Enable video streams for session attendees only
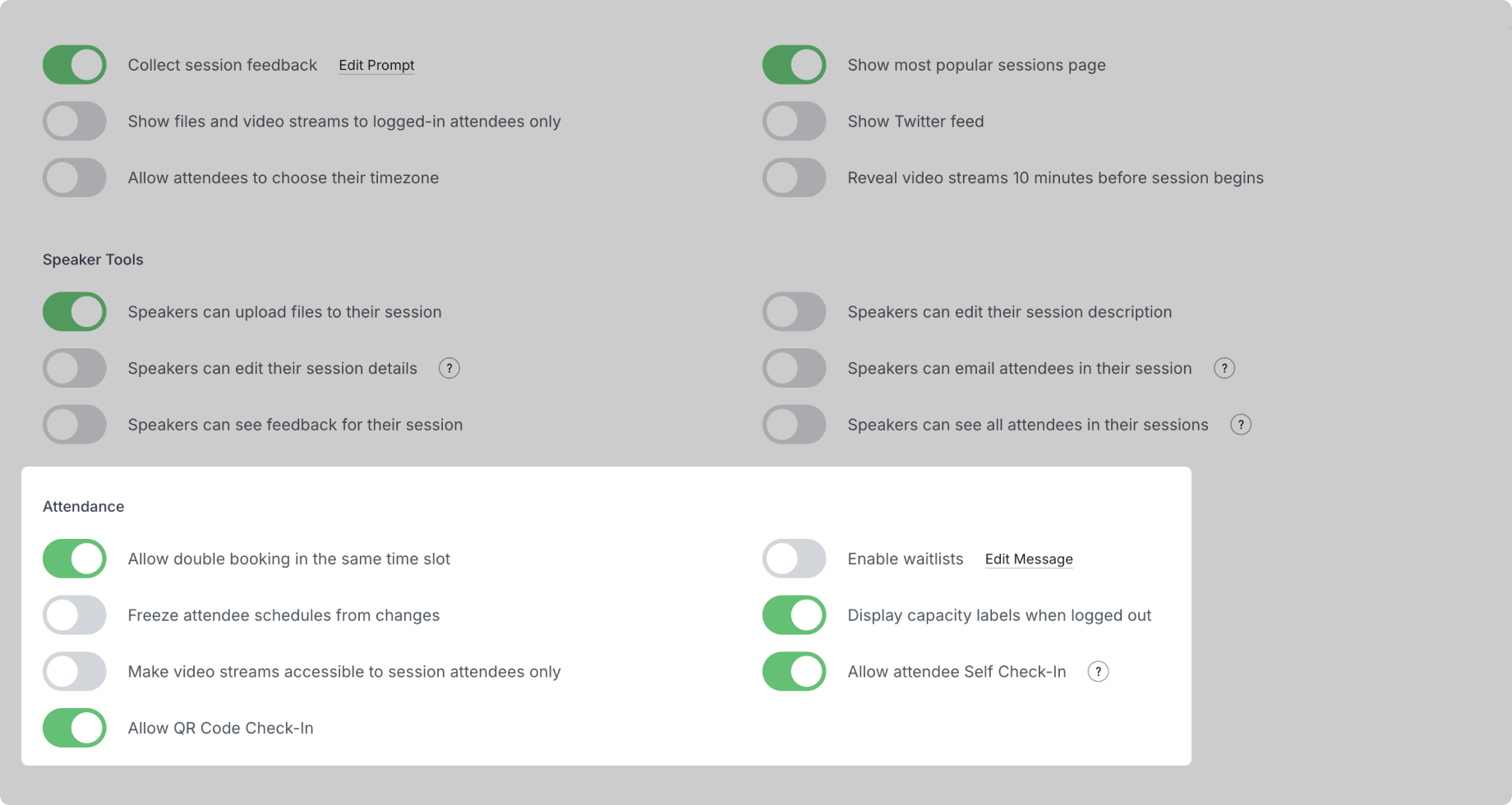The width and height of the screenshot is (1512, 805). [x=75, y=671]
